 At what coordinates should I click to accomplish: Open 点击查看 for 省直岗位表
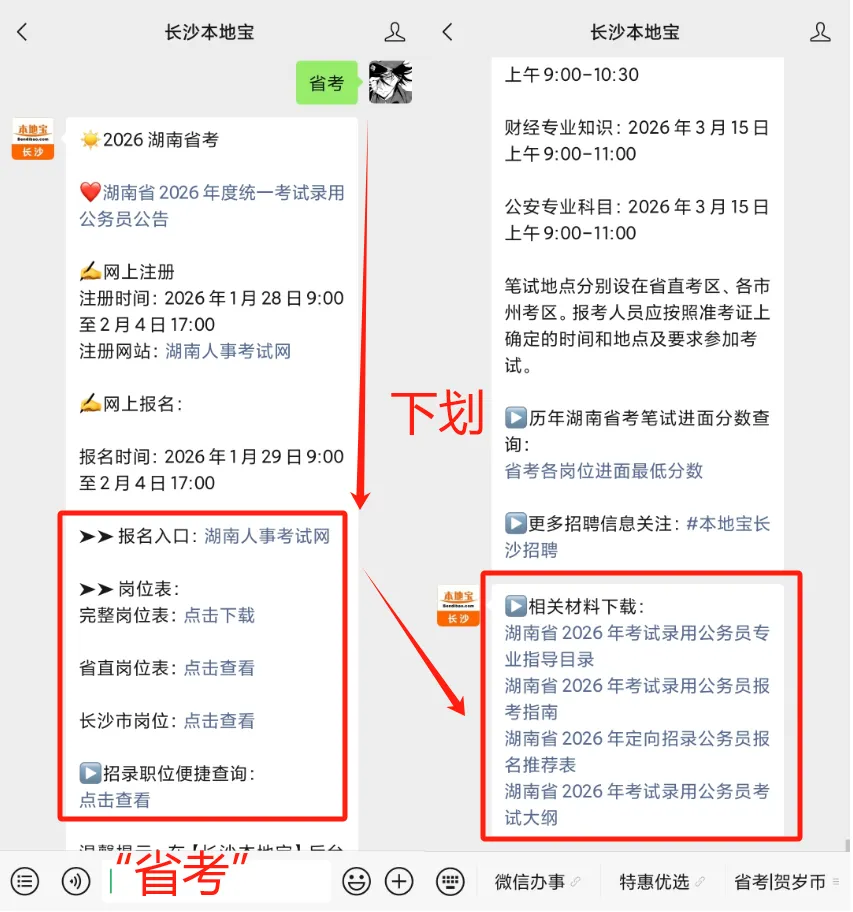219,668
